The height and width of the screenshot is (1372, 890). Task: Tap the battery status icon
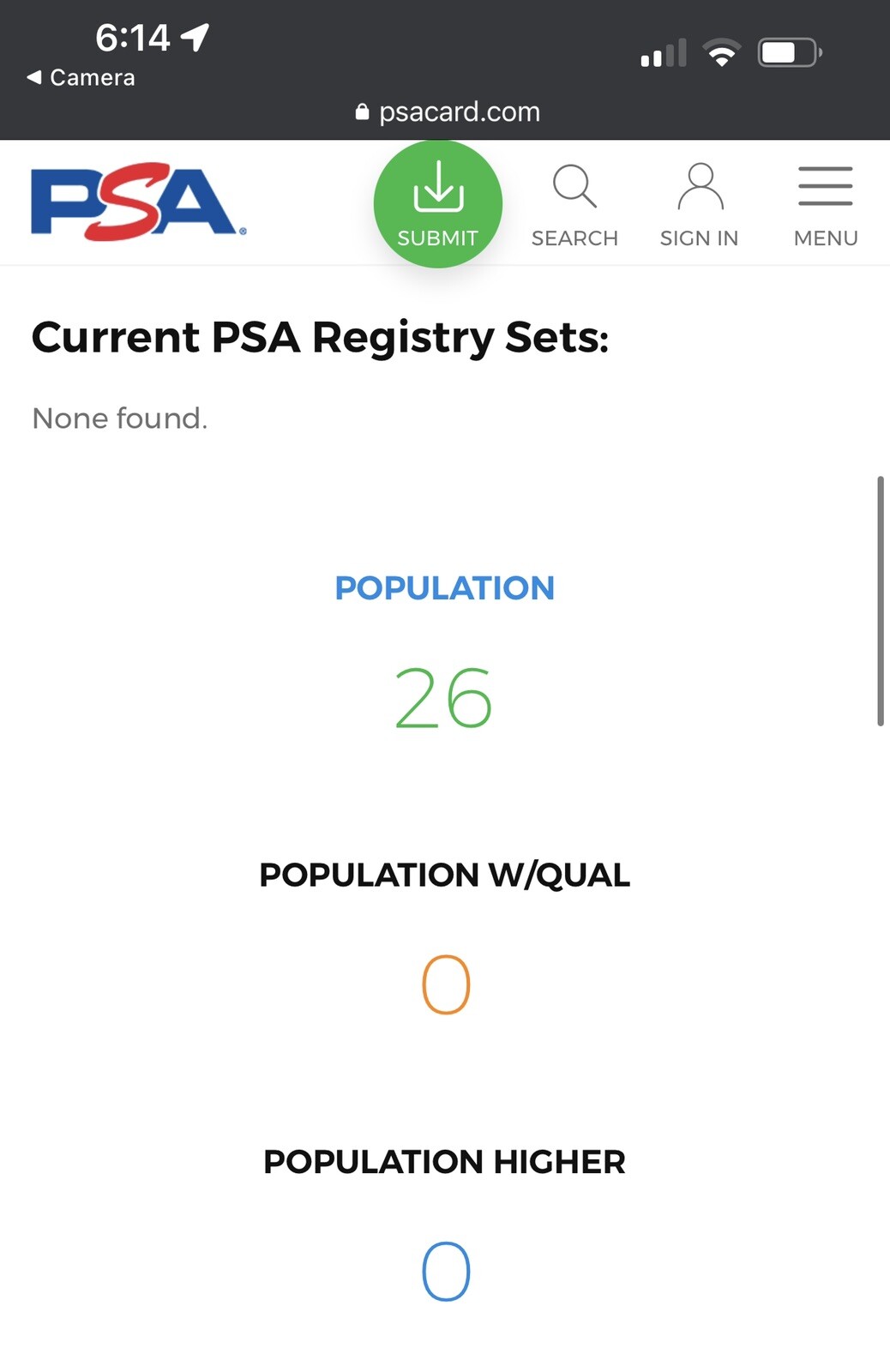point(790,52)
